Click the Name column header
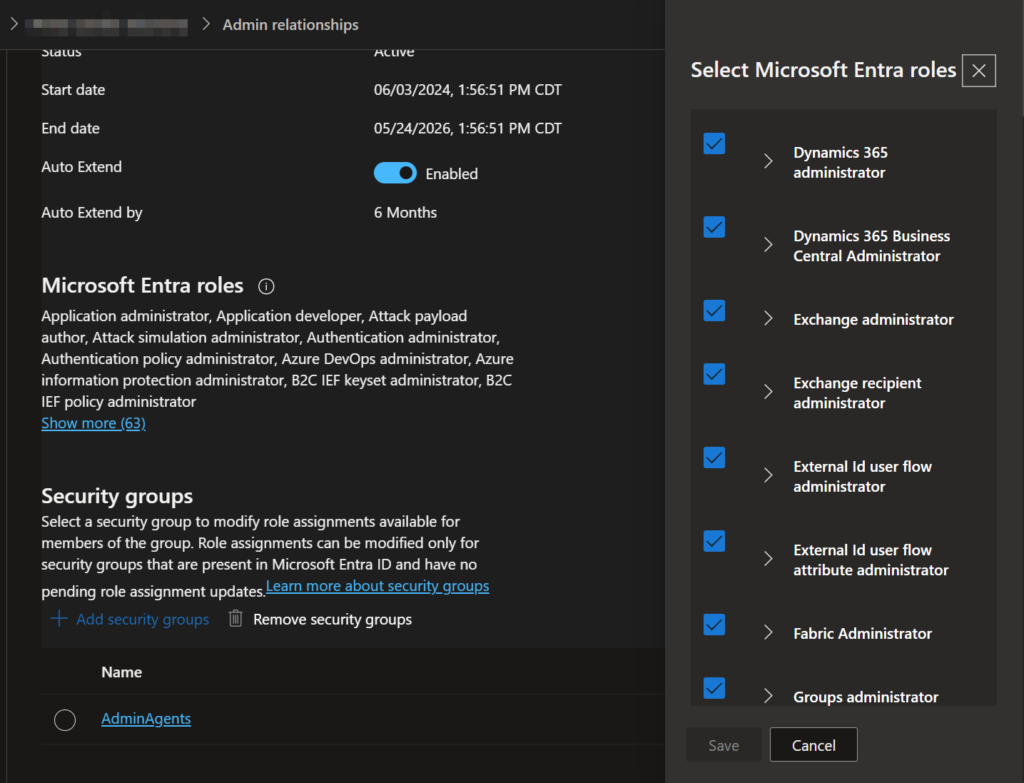Image resolution: width=1024 pixels, height=783 pixels. [x=121, y=672]
